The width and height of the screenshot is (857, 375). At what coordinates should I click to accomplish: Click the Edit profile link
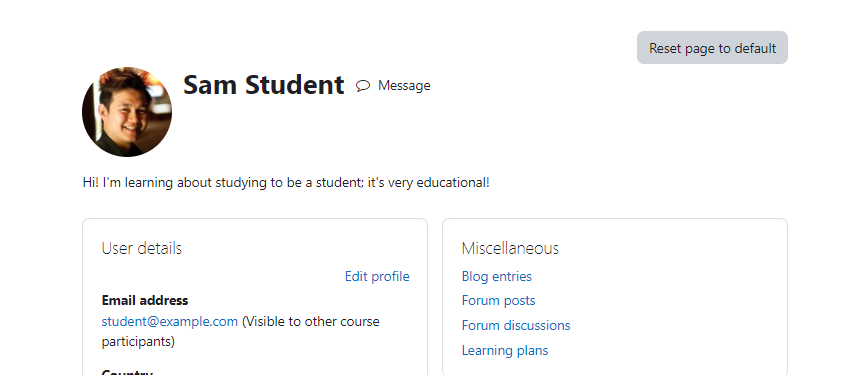(x=377, y=277)
